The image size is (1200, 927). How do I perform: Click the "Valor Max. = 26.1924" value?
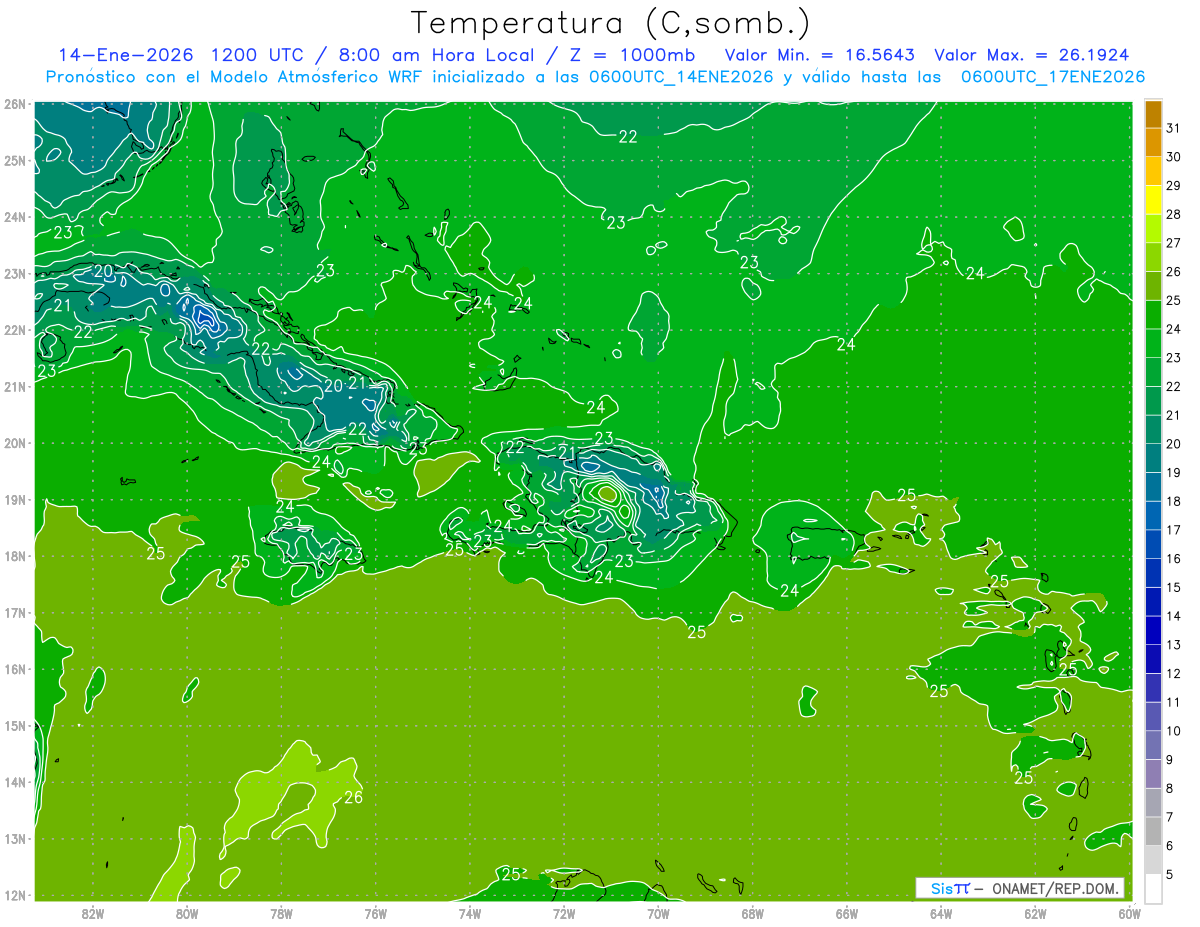(x=1033, y=55)
